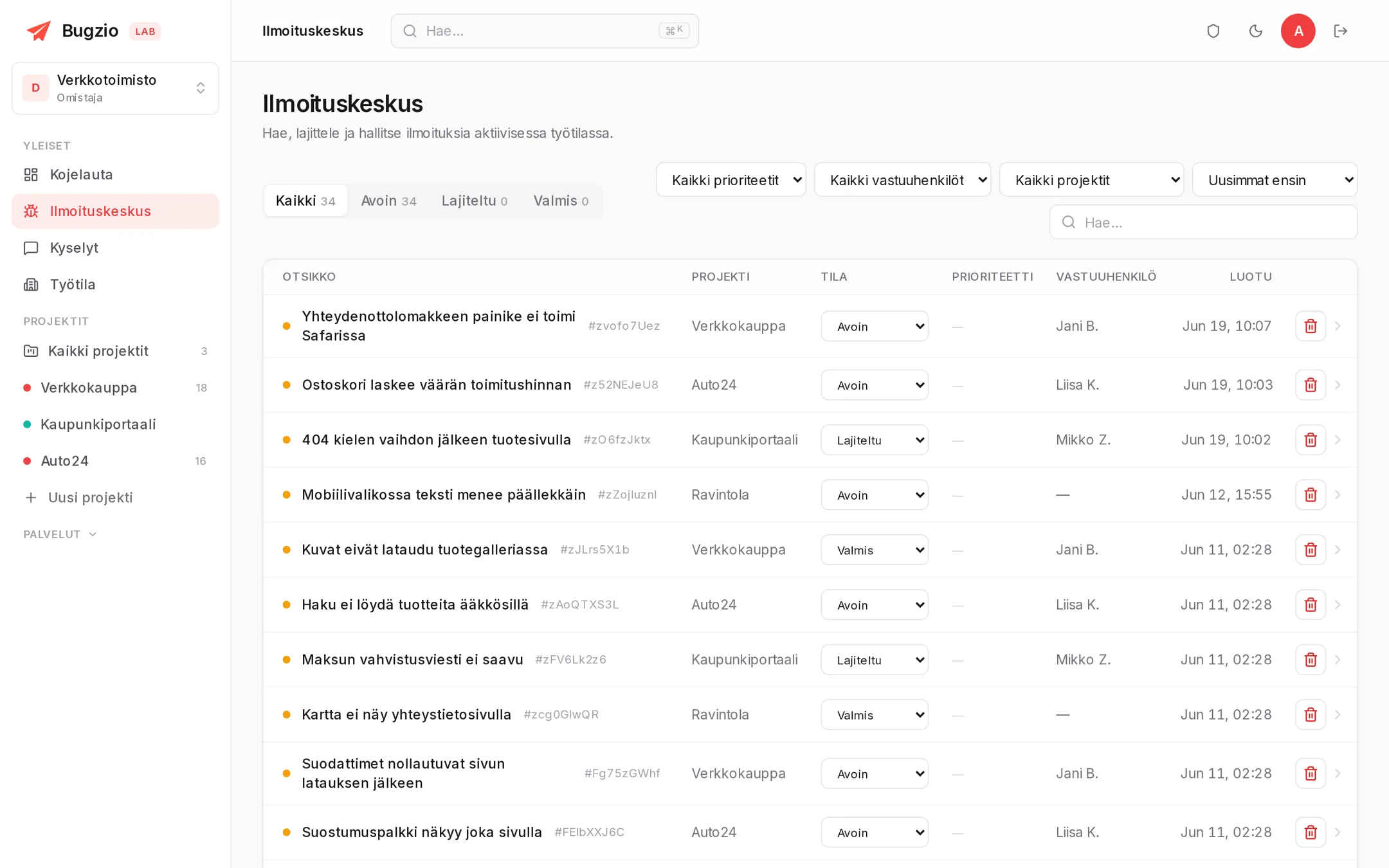
Task: Delete the 404 kielen vaihdon report
Action: (x=1310, y=440)
